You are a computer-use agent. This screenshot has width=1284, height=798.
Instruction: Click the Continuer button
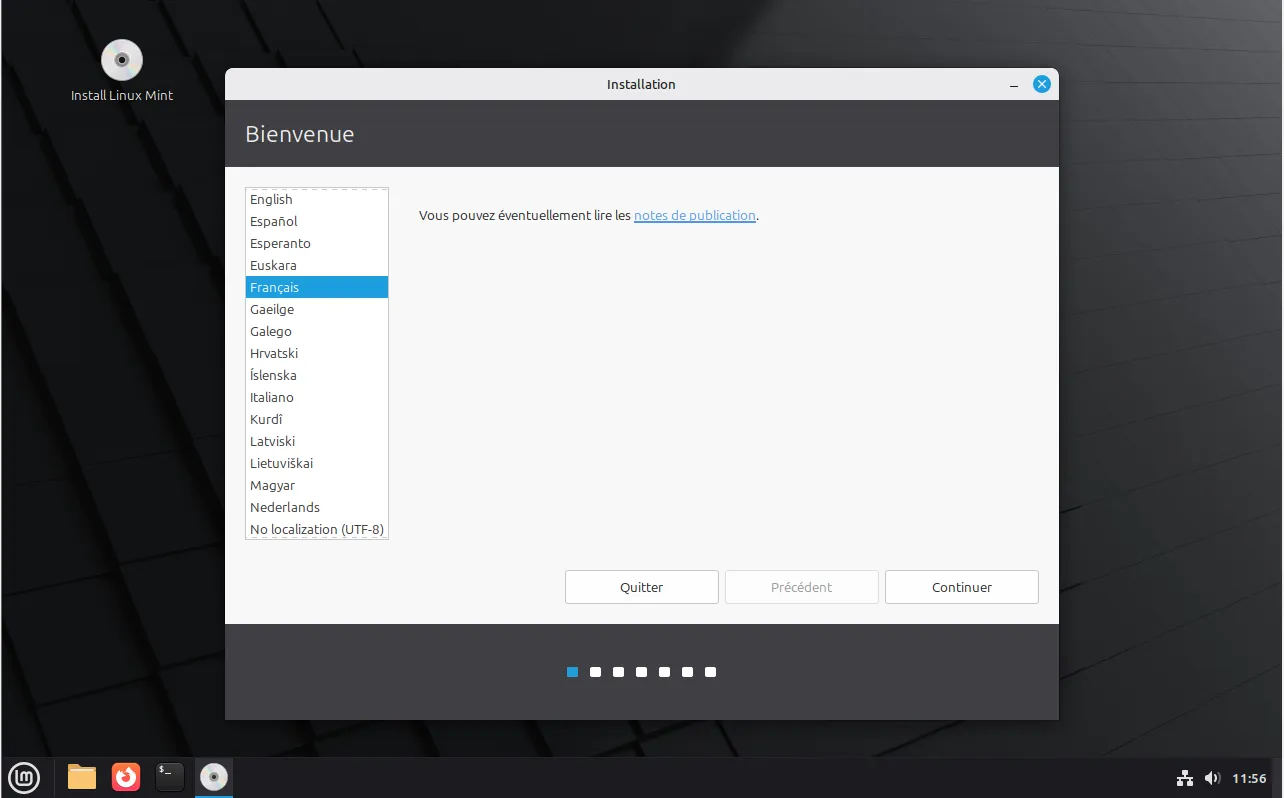click(x=961, y=587)
